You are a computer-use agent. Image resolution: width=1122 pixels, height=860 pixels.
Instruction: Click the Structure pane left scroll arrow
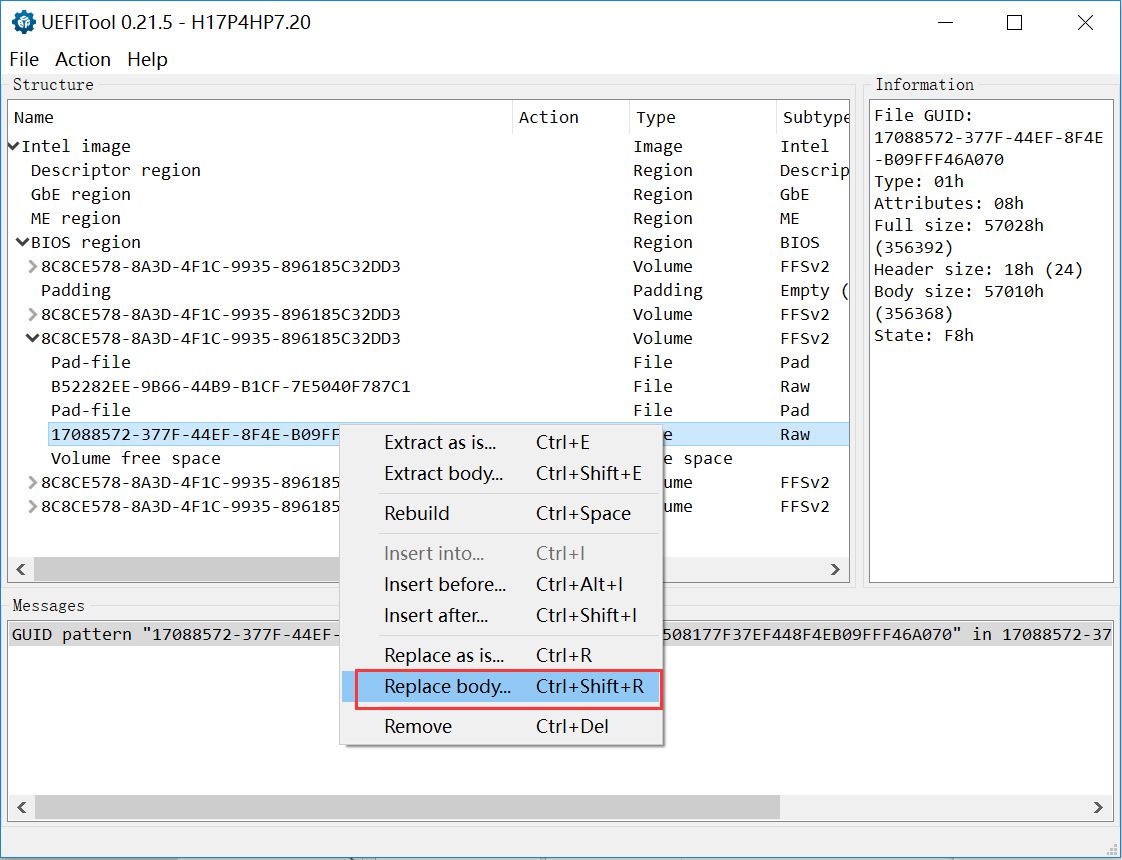[21, 570]
